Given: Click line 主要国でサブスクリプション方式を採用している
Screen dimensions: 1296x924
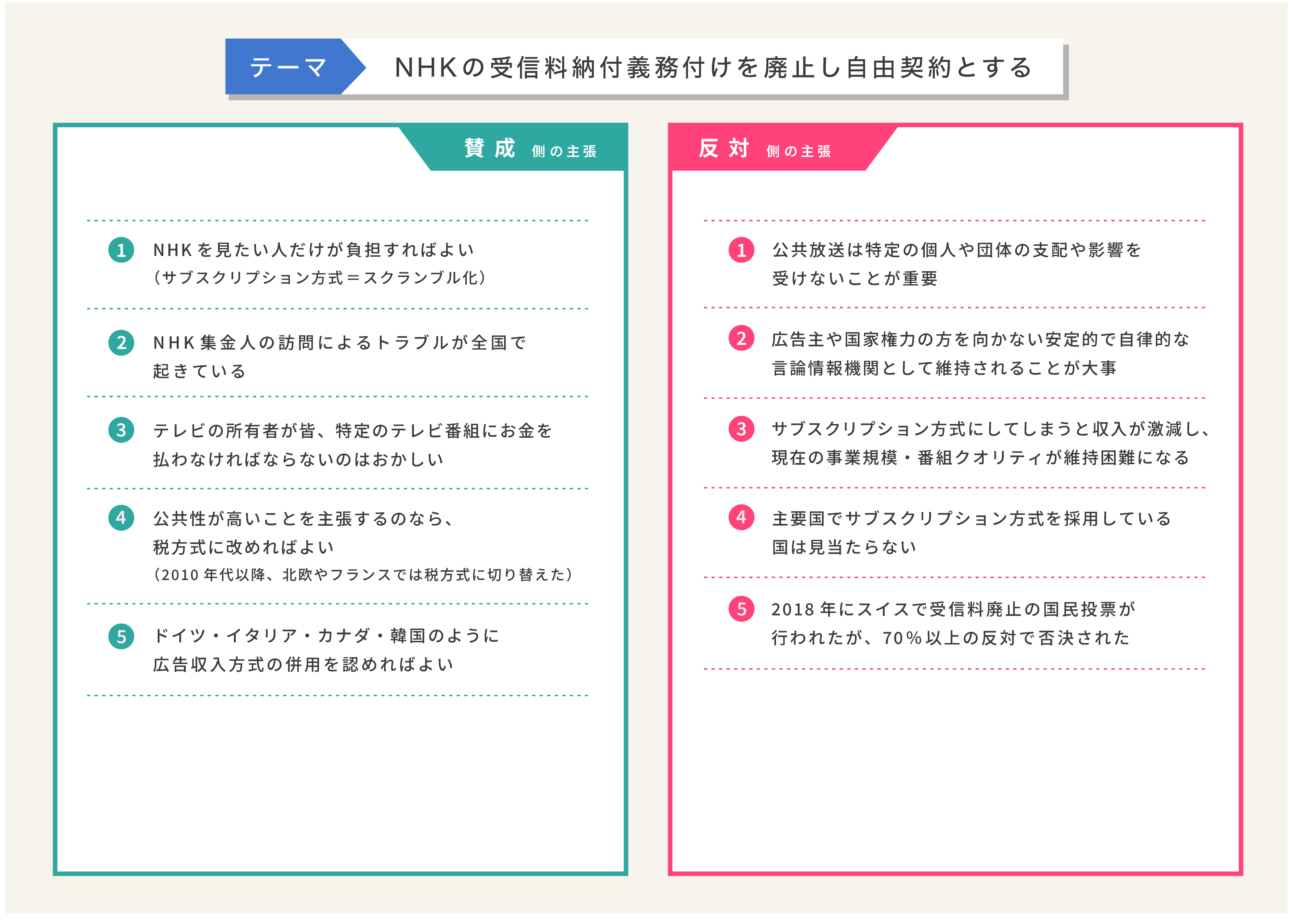Looking at the screenshot, I should pos(971,518).
